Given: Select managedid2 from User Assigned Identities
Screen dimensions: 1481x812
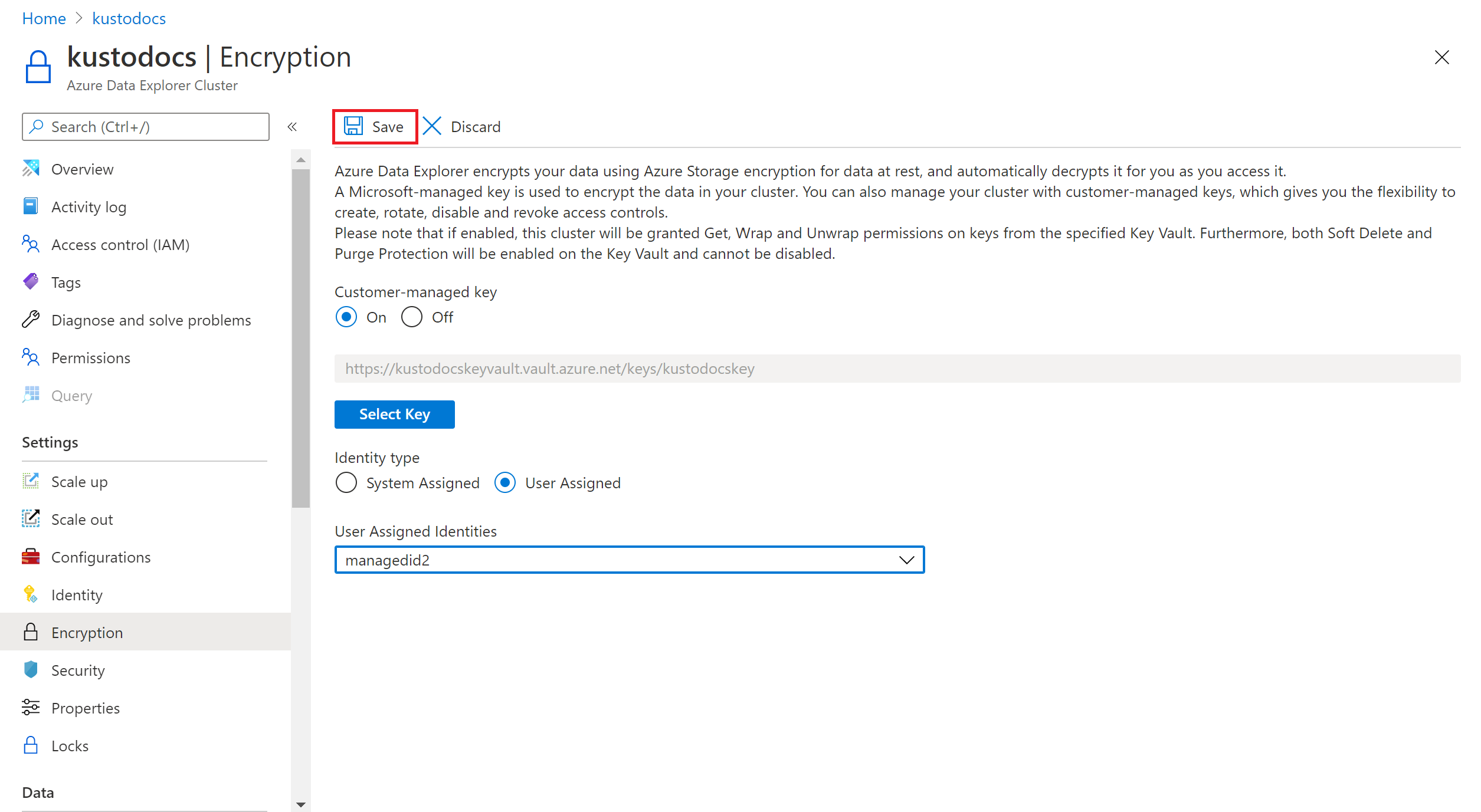Looking at the screenshot, I should (x=630, y=560).
